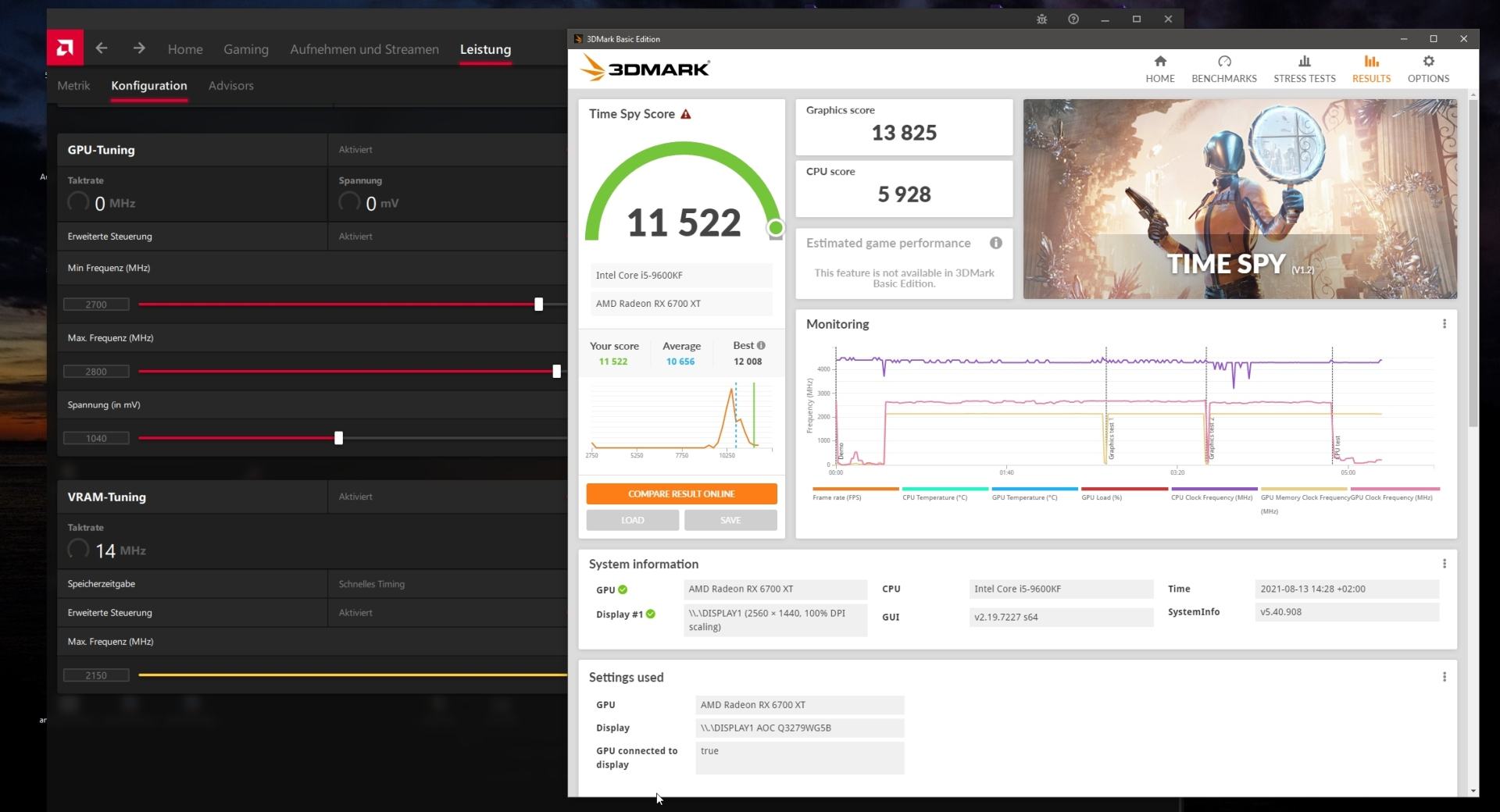Open 3DMark HOME icon
The width and height of the screenshot is (1500, 812).
click(1160, 61)
